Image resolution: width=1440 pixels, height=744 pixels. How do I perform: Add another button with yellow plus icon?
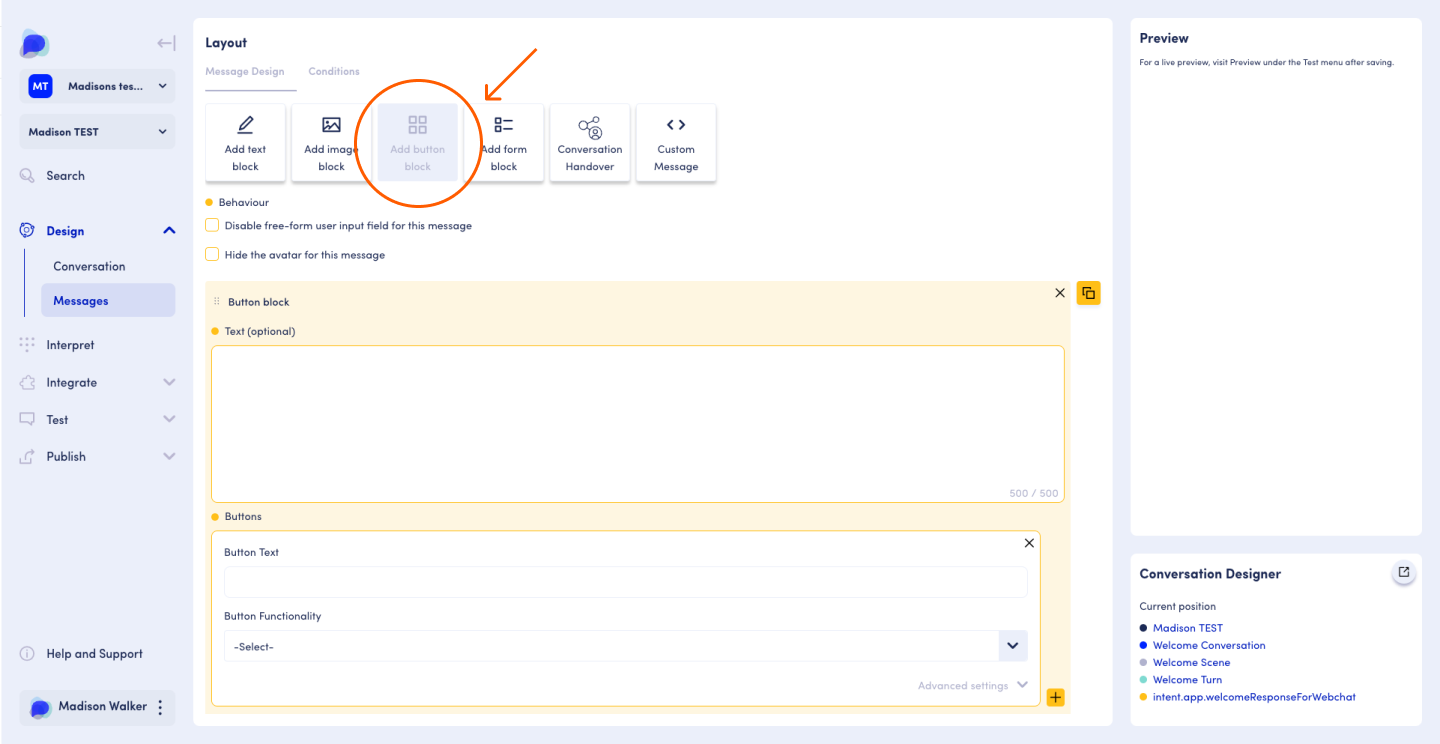pos(1055,697)
